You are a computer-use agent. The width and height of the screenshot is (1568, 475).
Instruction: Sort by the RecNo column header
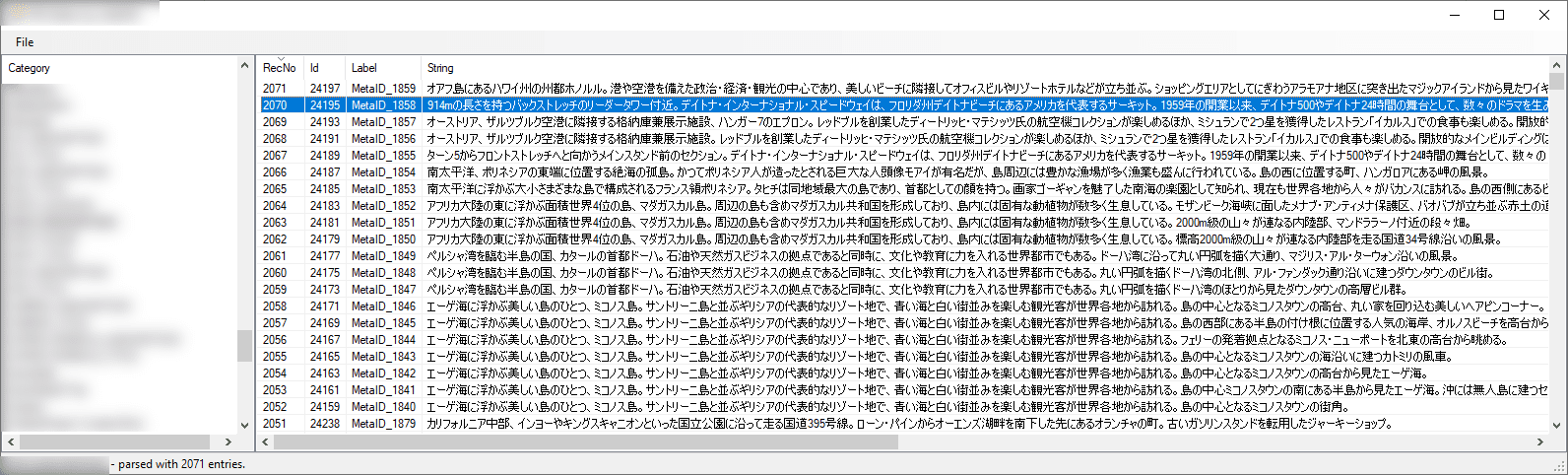pos(280,68)
